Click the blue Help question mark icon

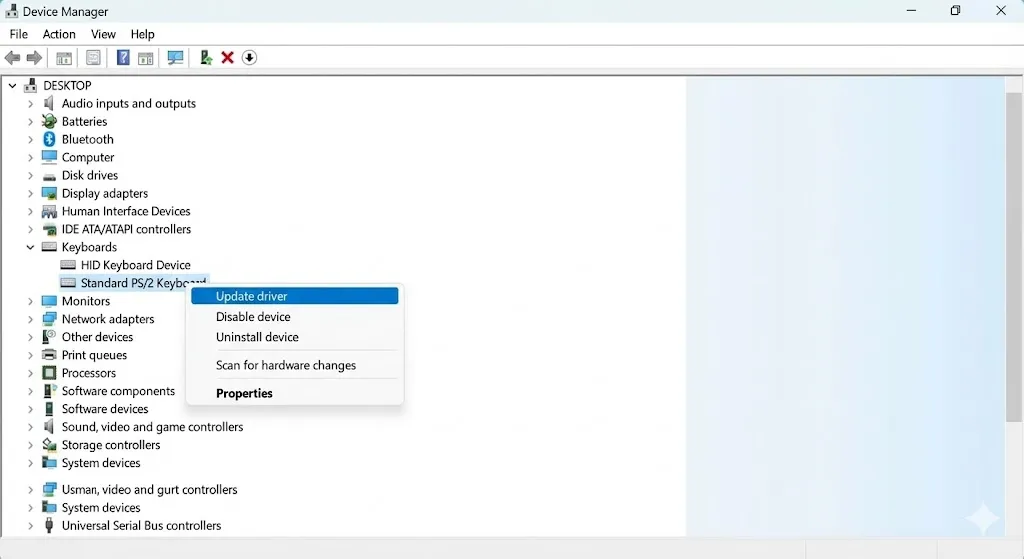[x=123, y=58]
